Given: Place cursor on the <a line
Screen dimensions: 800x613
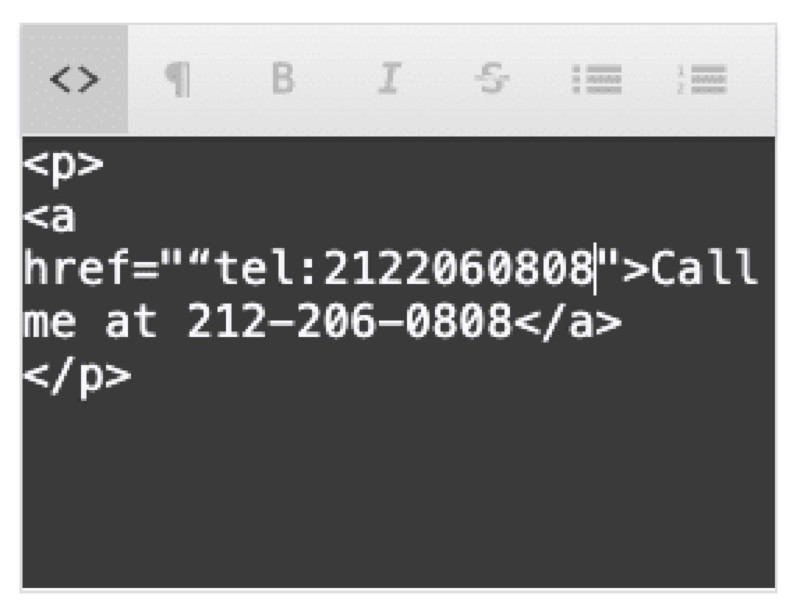Looking at the screenshot, I should coord(50,217).
